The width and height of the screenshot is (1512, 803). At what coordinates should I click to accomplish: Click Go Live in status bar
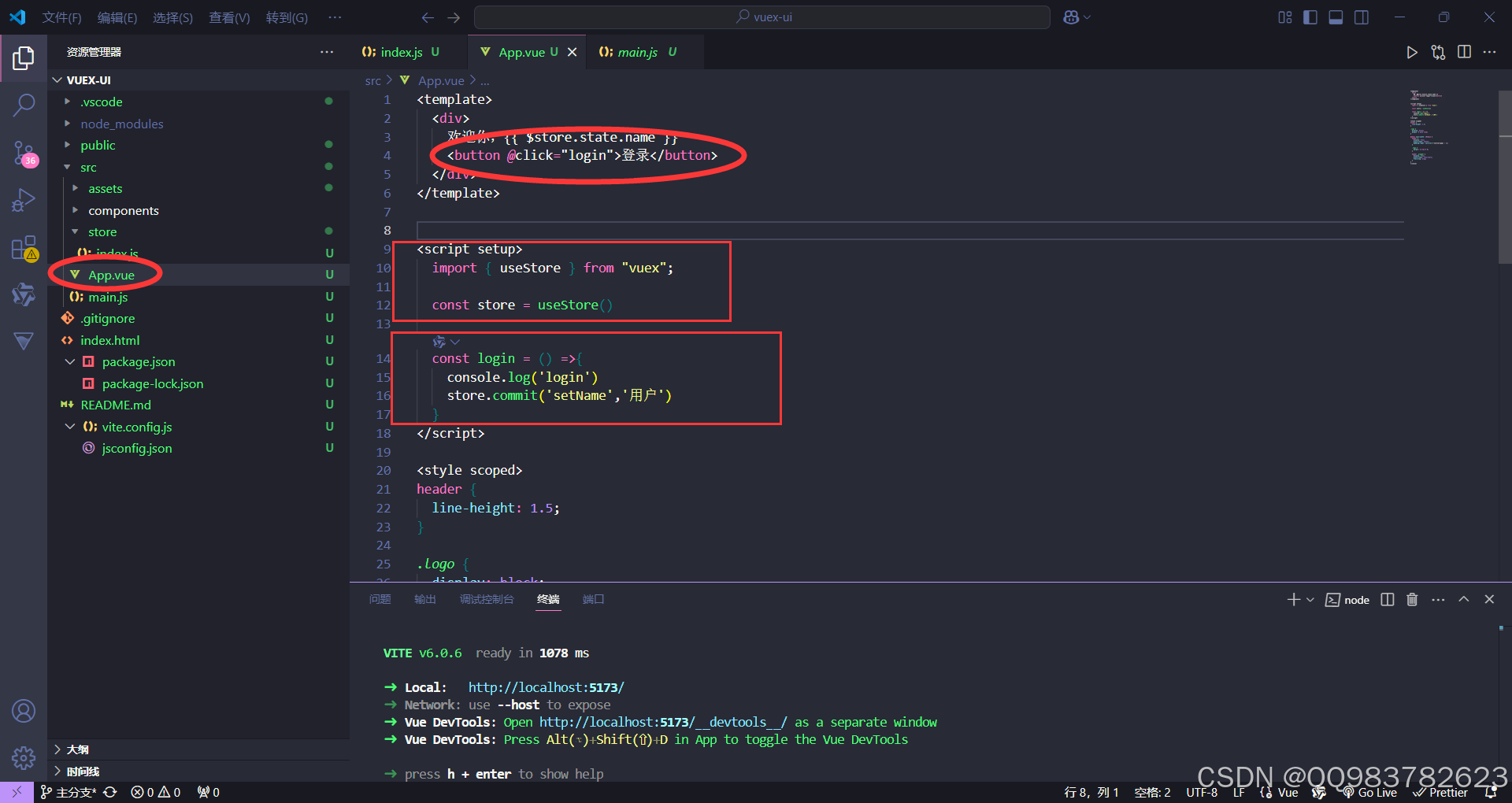tap(1369, 792)
